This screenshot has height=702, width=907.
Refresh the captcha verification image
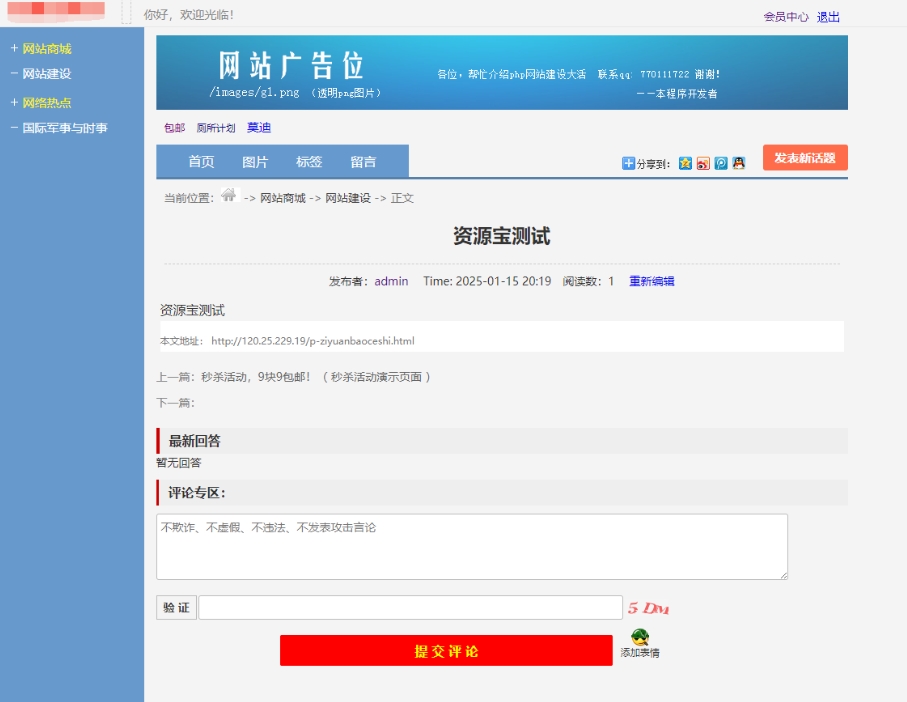click(x=648, y=608)
